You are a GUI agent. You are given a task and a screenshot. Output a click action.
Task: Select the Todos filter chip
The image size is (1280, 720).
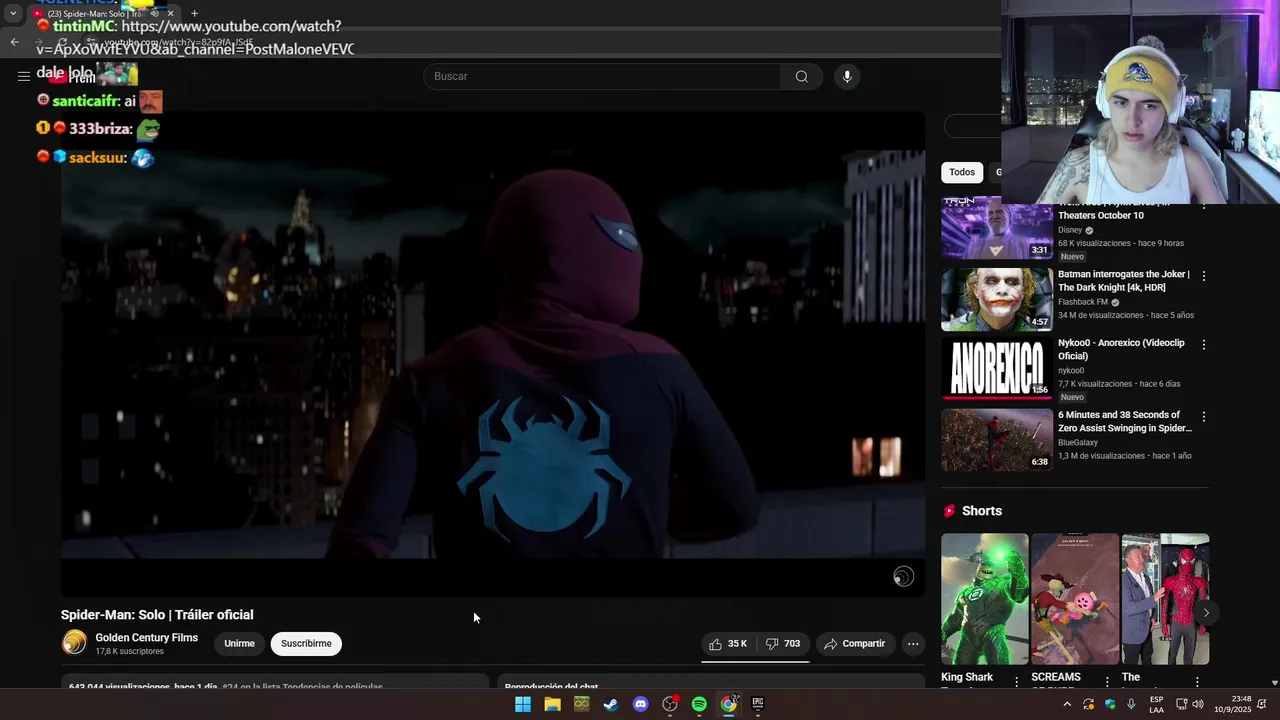962,172
